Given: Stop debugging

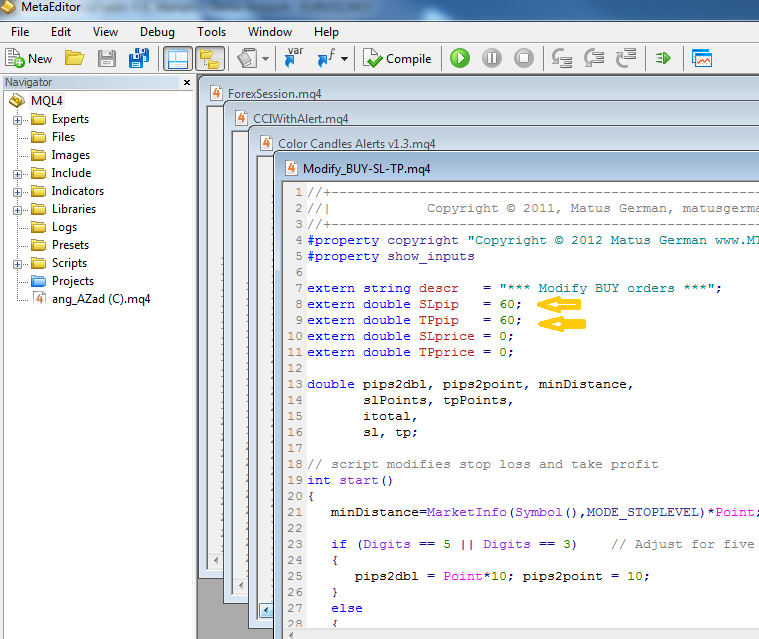Looking at the screenshot, I should (x=524, y=59).
